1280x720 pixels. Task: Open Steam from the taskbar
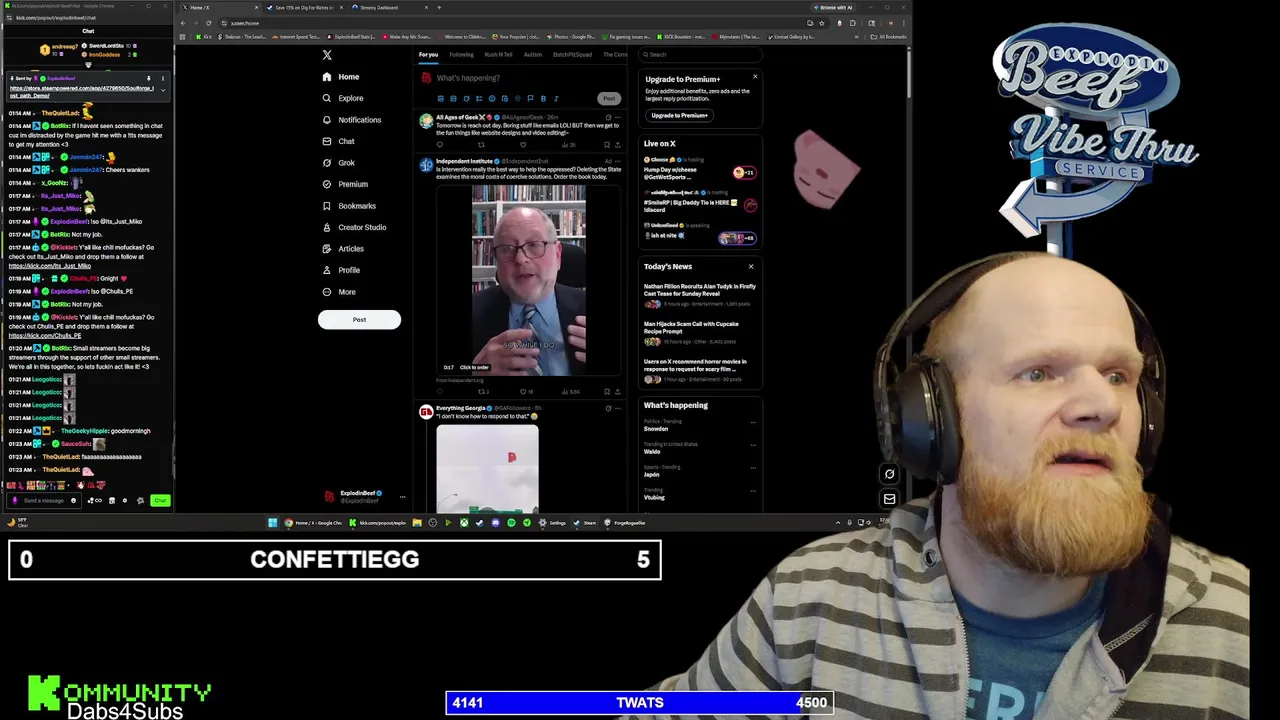coord(586,522)
